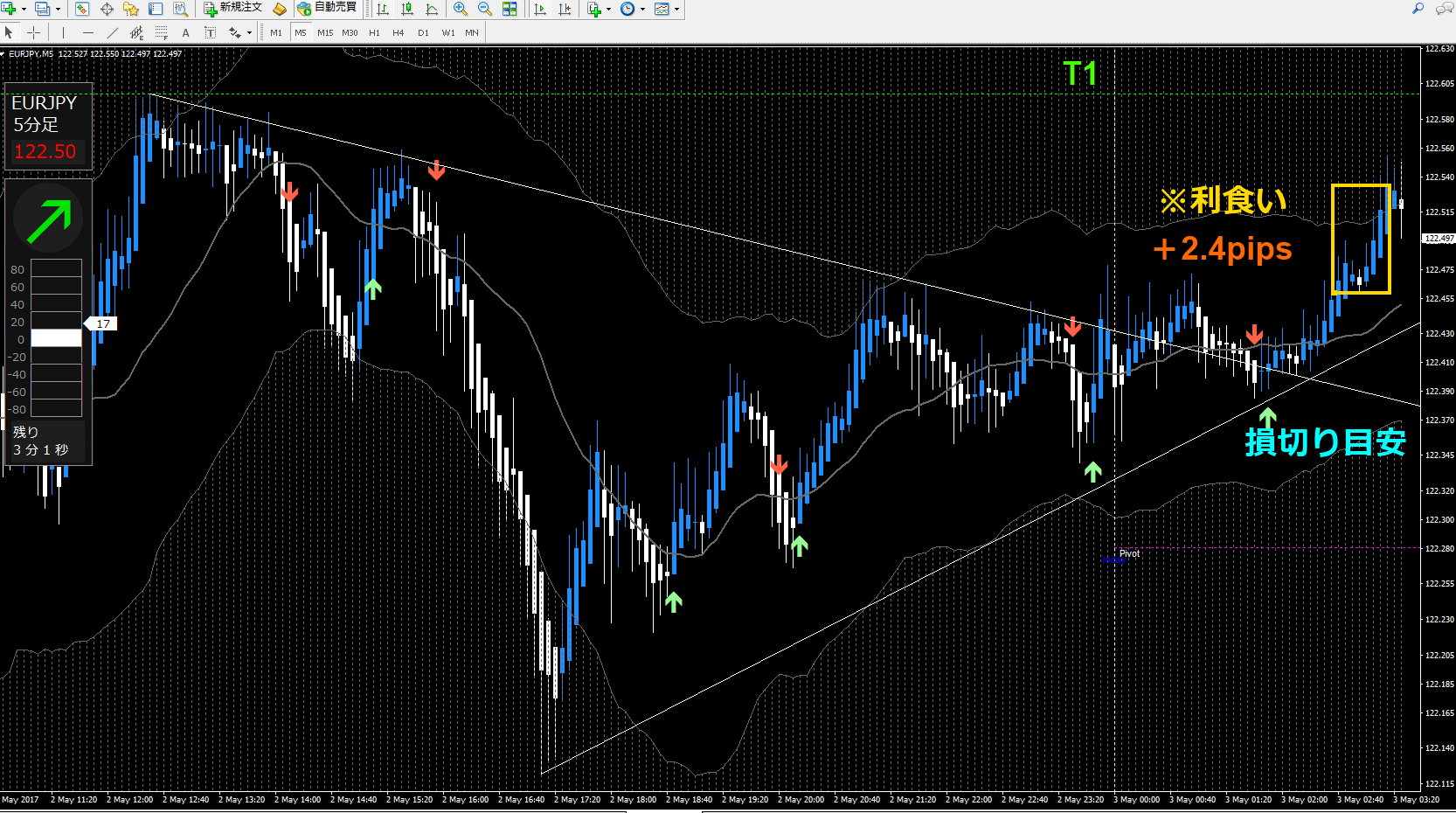1456x813 pixels.
Task: Click the 3 May 00:00 time label
Action: coord(1137,799)
